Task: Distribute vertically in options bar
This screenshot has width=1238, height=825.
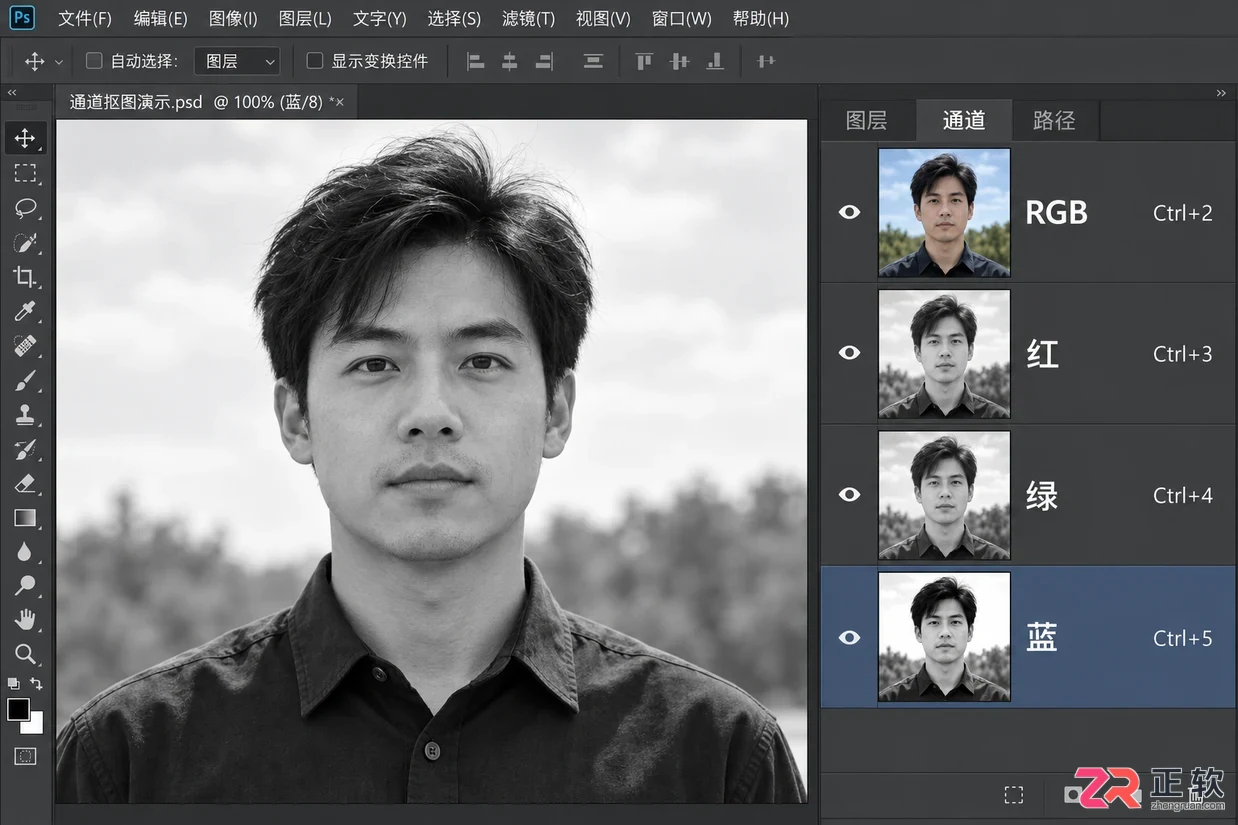Action: coord(593,61)
